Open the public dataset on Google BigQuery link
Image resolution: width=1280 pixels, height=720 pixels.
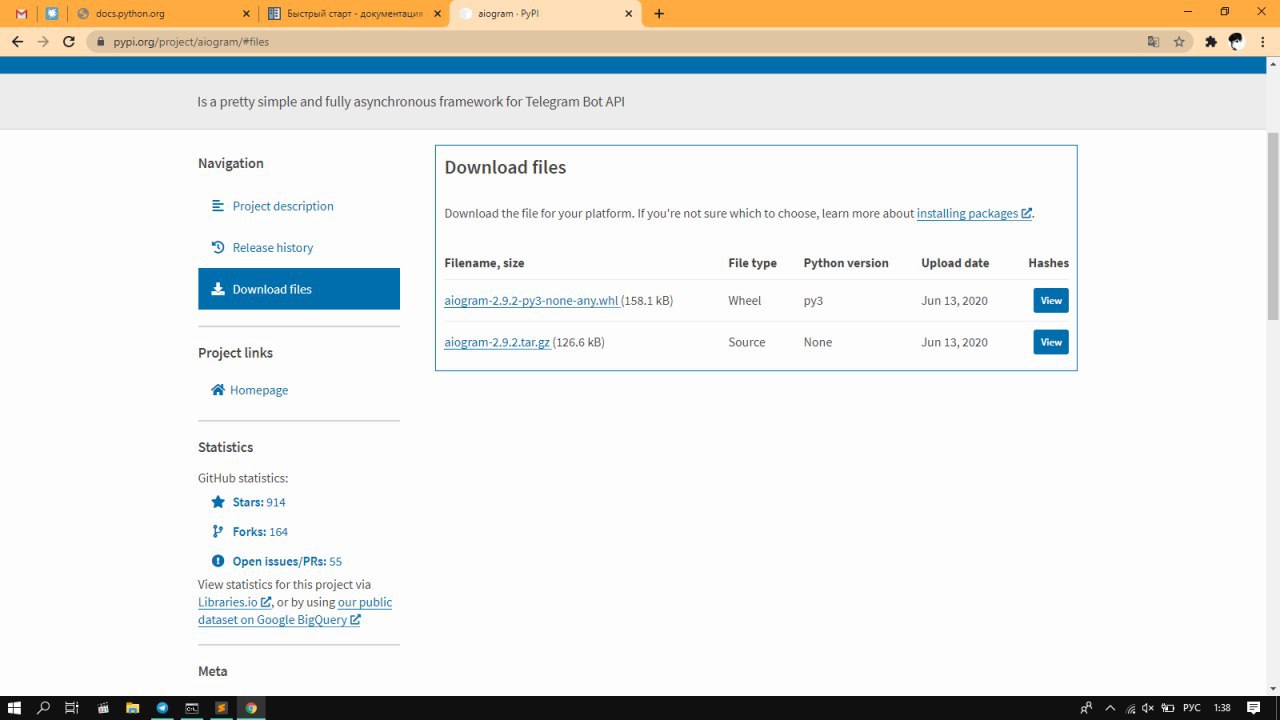[295, 611]
